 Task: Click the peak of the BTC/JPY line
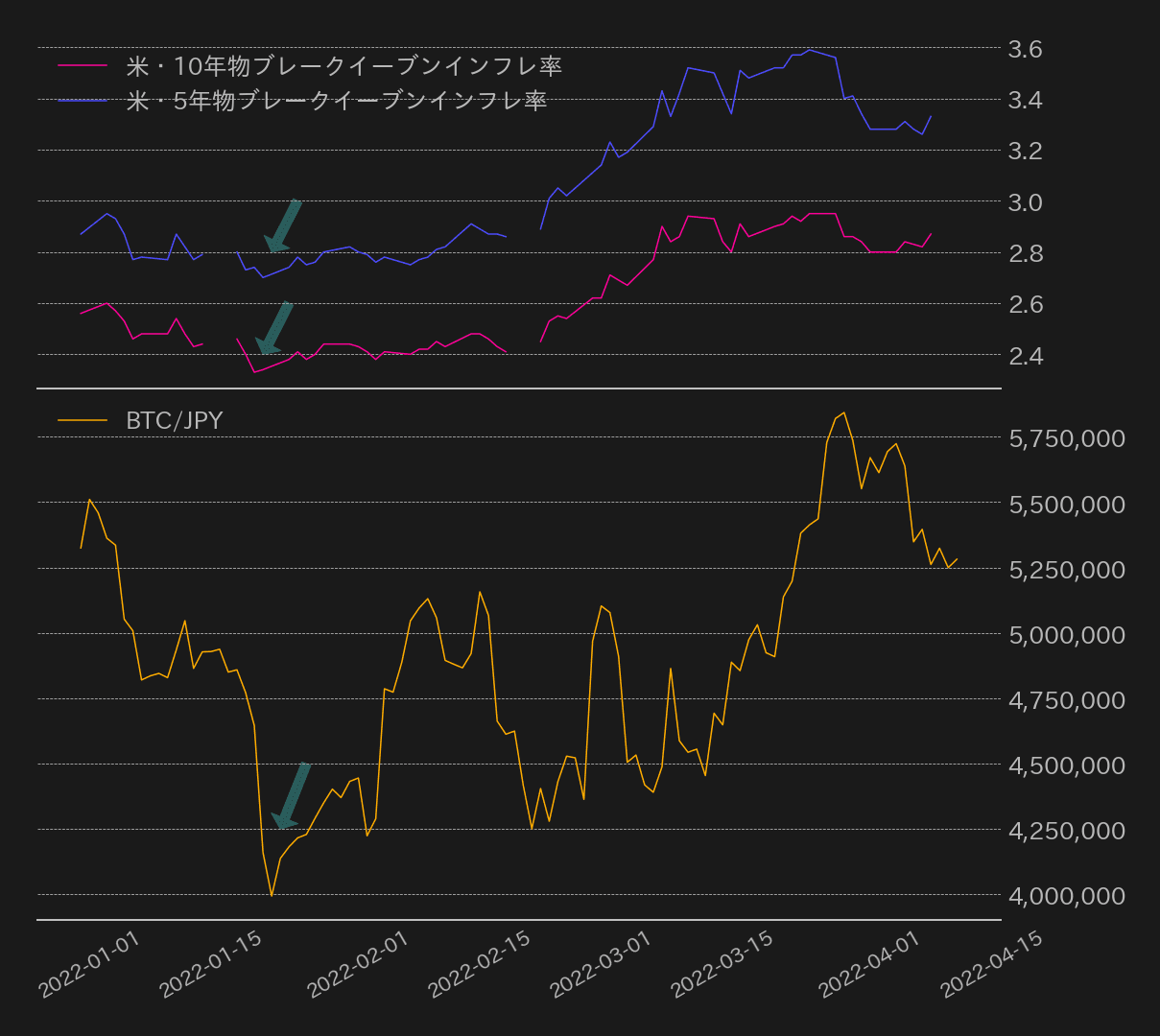[842, 412]
